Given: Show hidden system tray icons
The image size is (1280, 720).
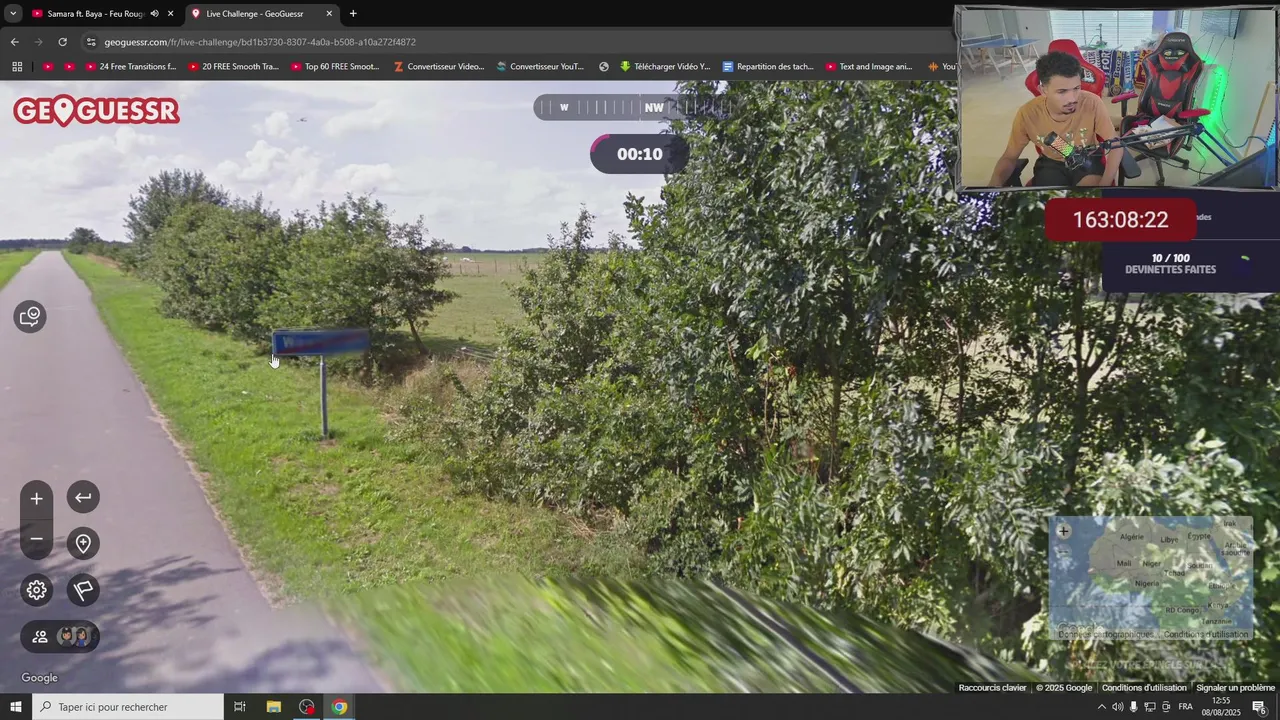Looking at the screenshot, I should [1102, 707].
